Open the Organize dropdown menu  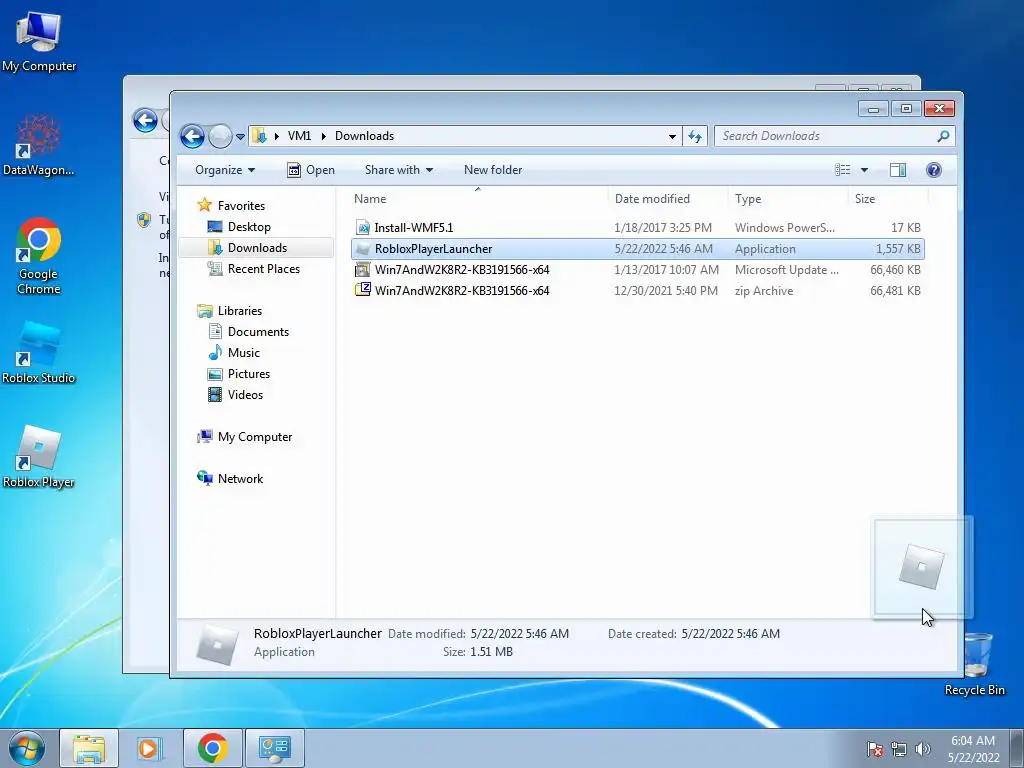pyautogui.click(x=225, y=170)
